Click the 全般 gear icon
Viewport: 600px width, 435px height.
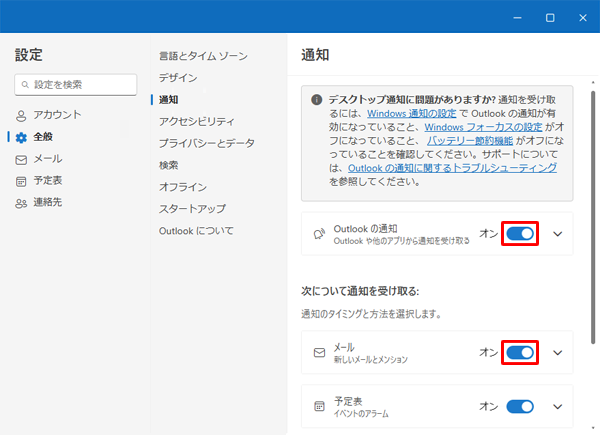click(x=21, y=137)
